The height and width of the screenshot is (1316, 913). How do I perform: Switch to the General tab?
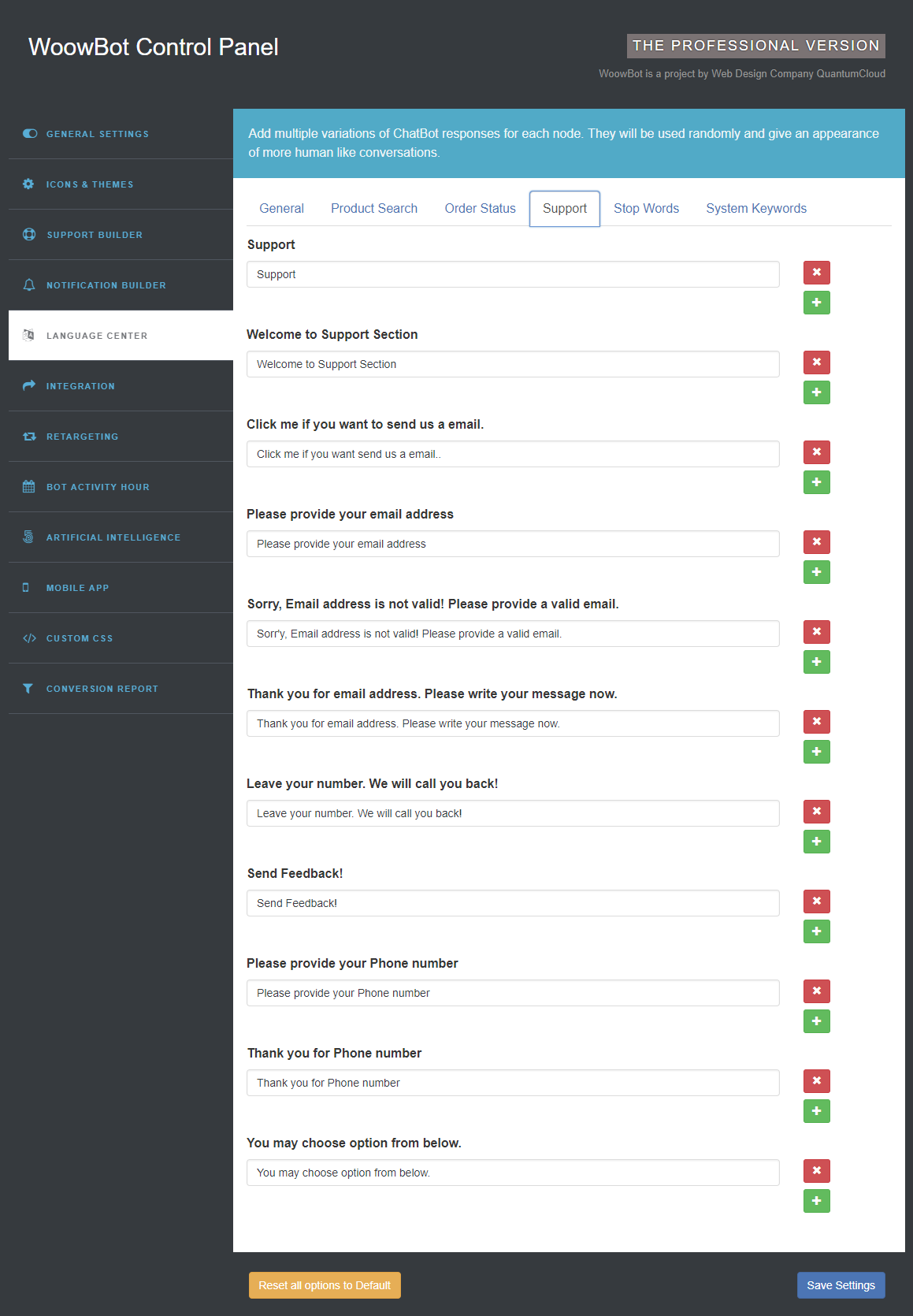[x=281, y=208]
